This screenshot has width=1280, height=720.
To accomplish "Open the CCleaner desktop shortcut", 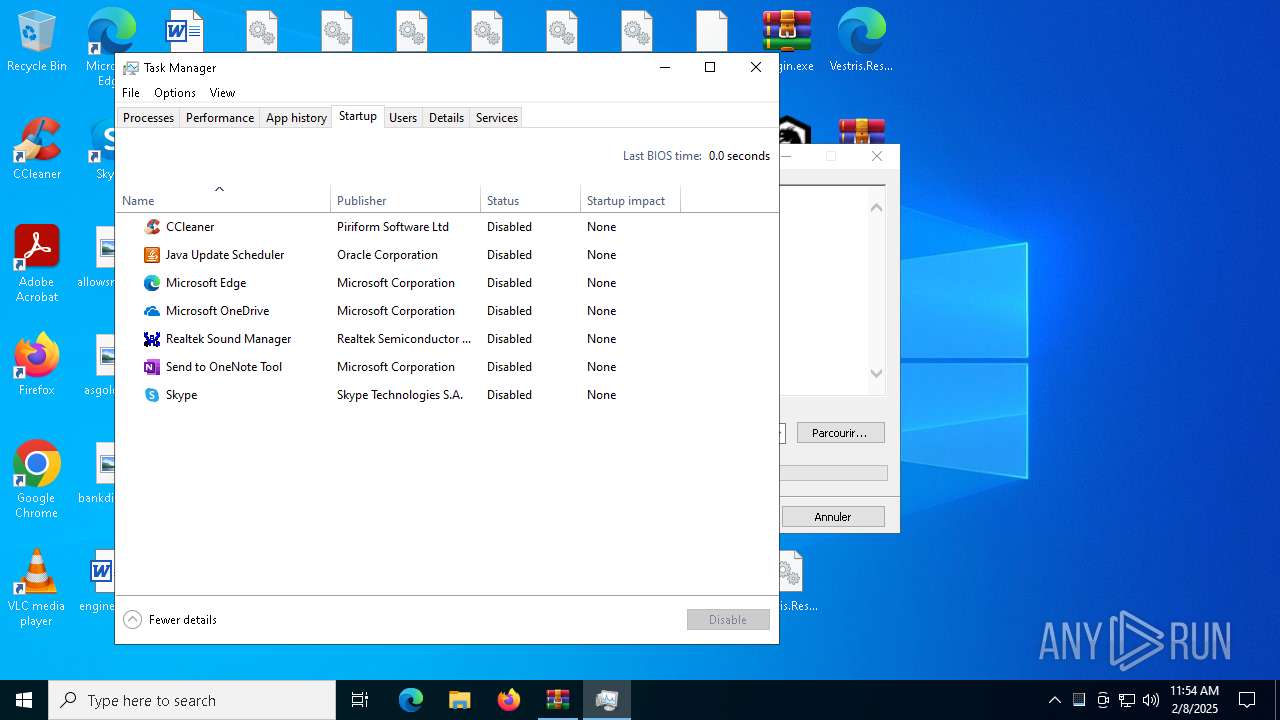I will tap(37, 149).
